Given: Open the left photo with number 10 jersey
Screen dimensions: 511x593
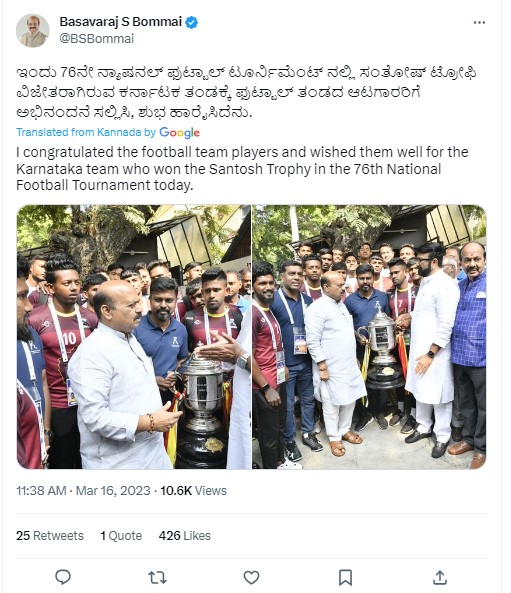Looking at the screenshot, I should pos(134,337).
